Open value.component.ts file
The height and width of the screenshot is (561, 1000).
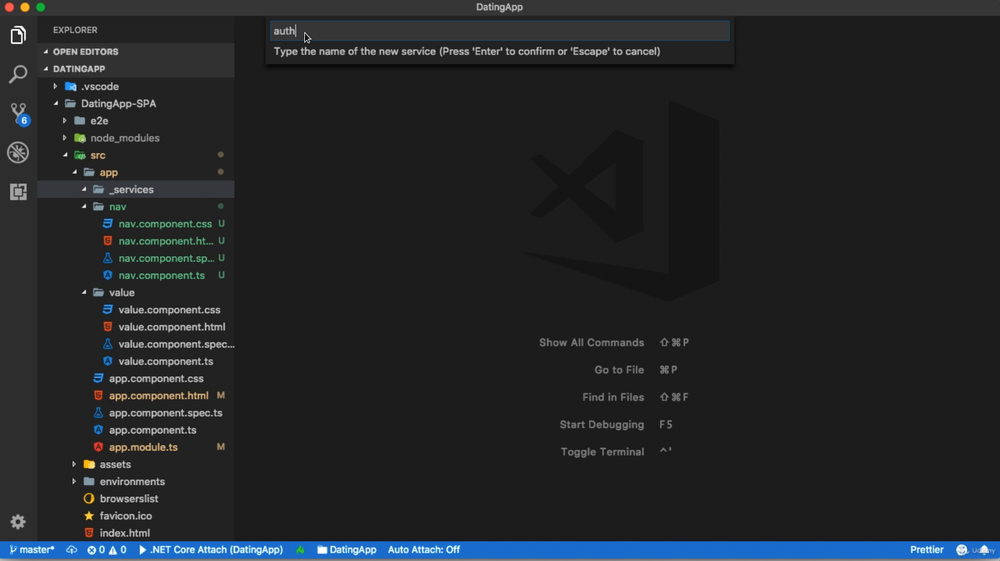pos(136,361)
